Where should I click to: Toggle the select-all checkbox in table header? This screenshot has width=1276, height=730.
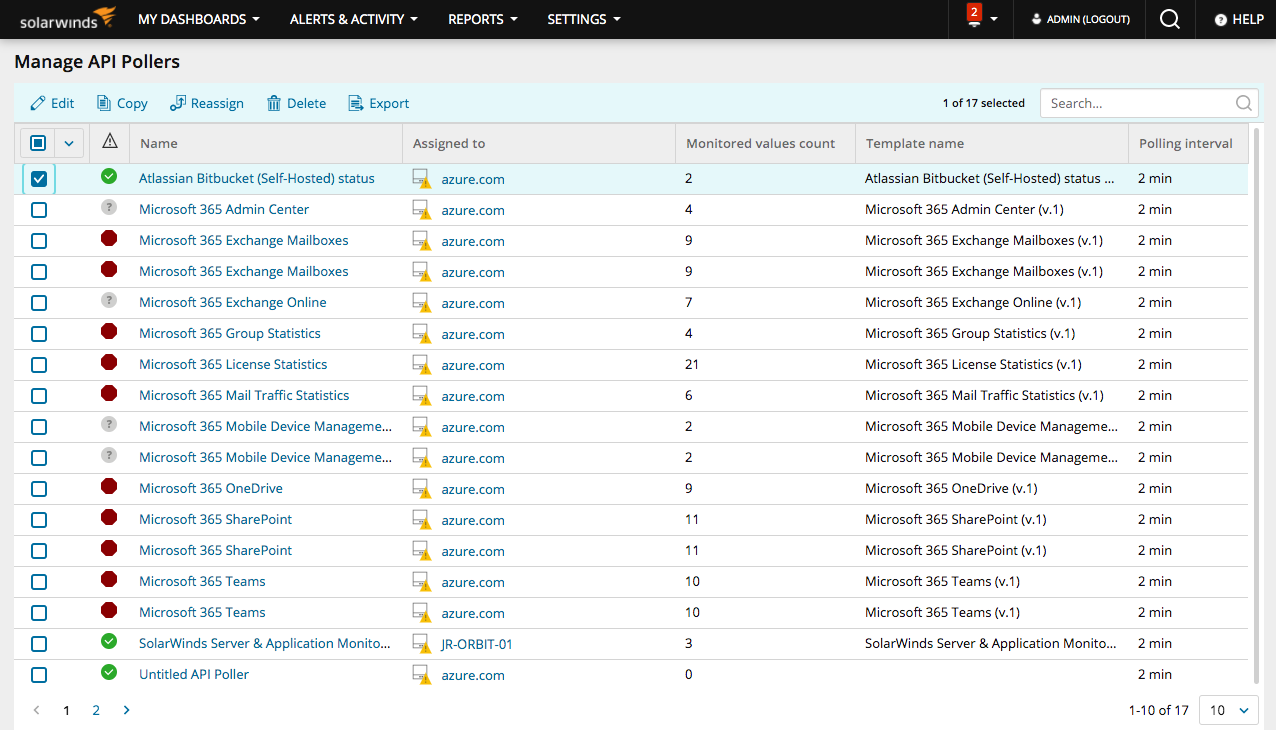pos(38,143)
